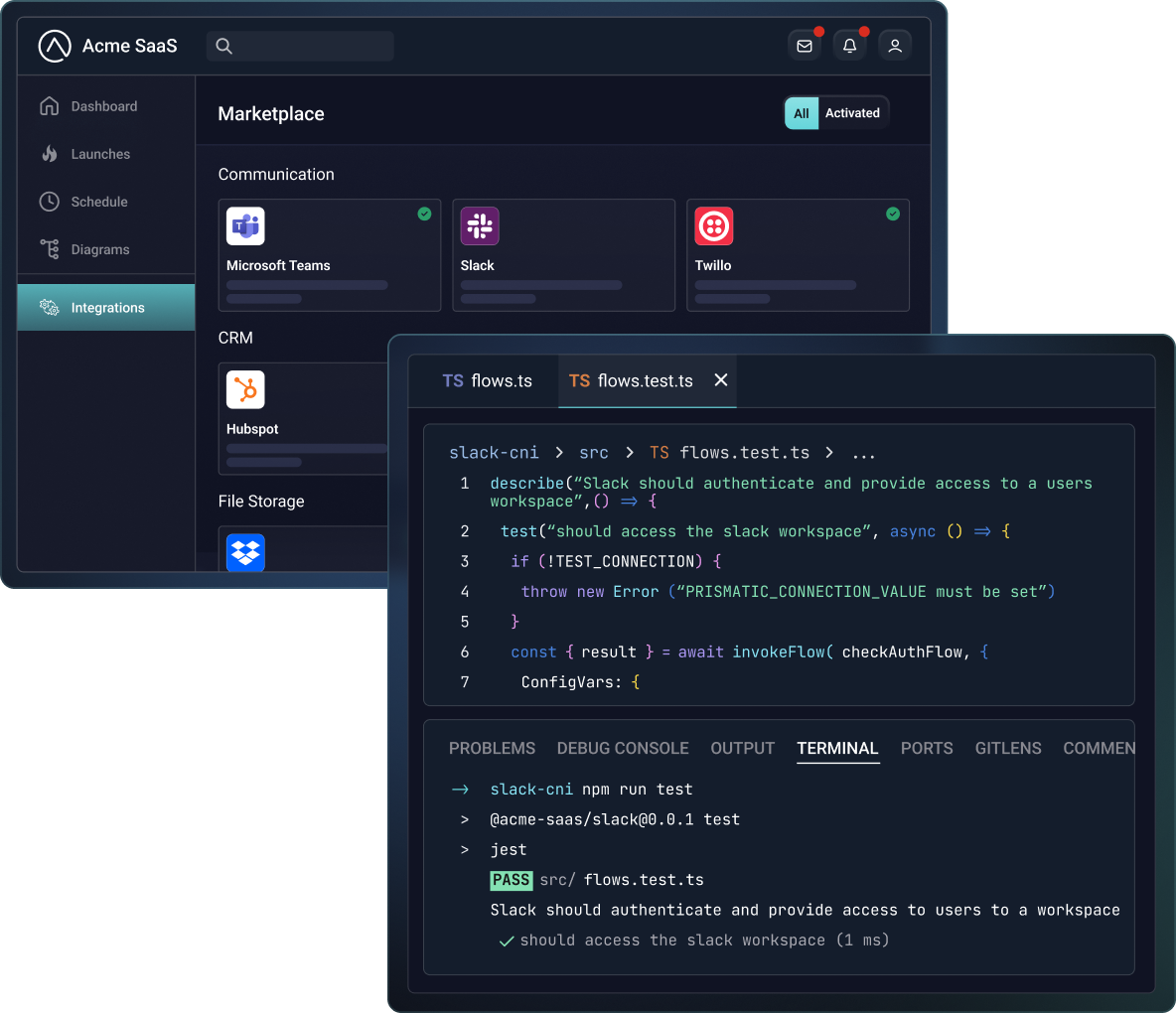This screenshot has width=1176, height=1013.
Task: Click the Acme SaaS logo icon
Action: coord(54,46)
